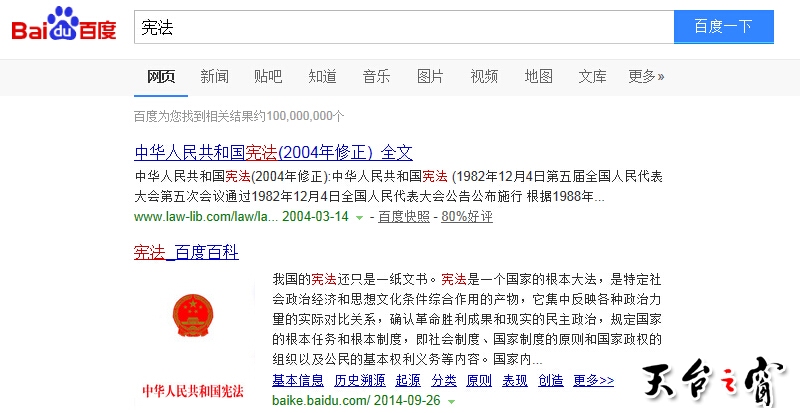The width and height of the screenshot is (800, 413).
Task: Select the 网页 tab
Action: click(161, 77)
